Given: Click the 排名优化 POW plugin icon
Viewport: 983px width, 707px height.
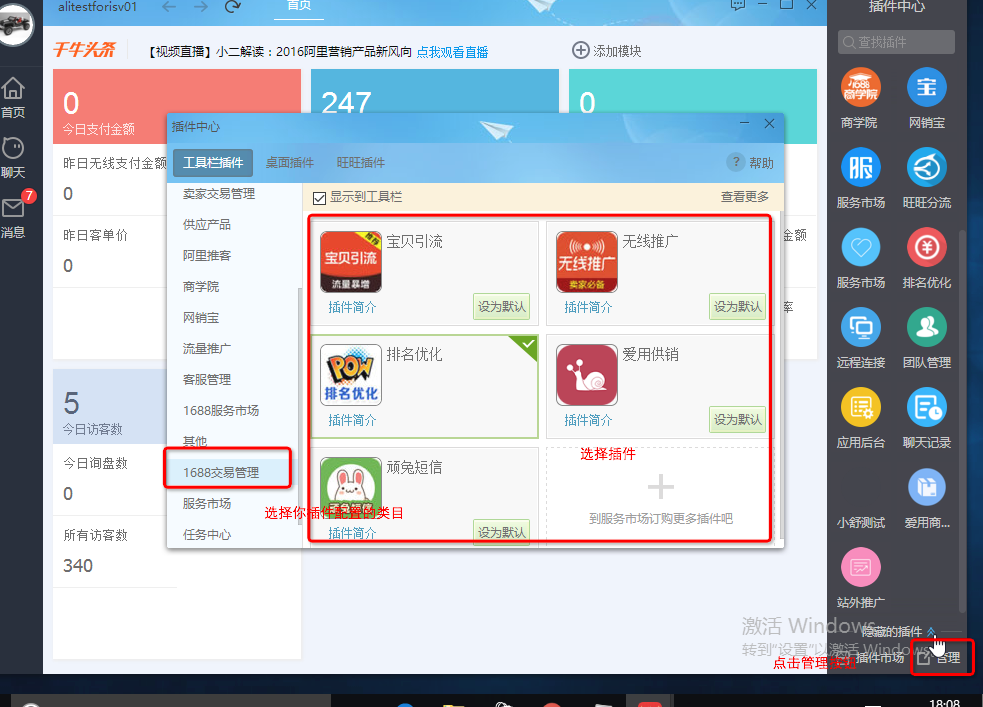Looking at the screenshot, I should click(x=350, y=375).
